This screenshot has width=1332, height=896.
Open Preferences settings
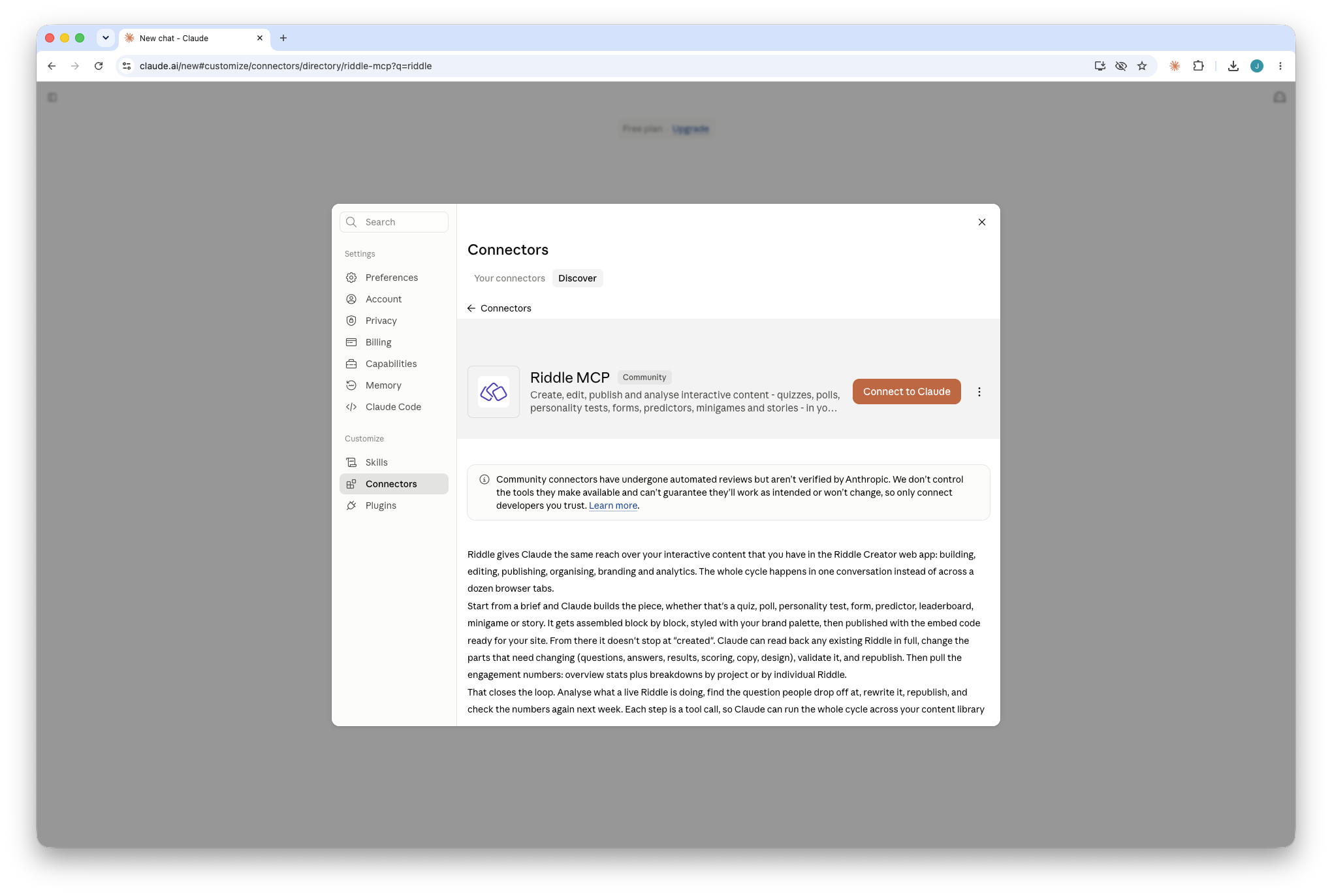click(x=394, y=278)
